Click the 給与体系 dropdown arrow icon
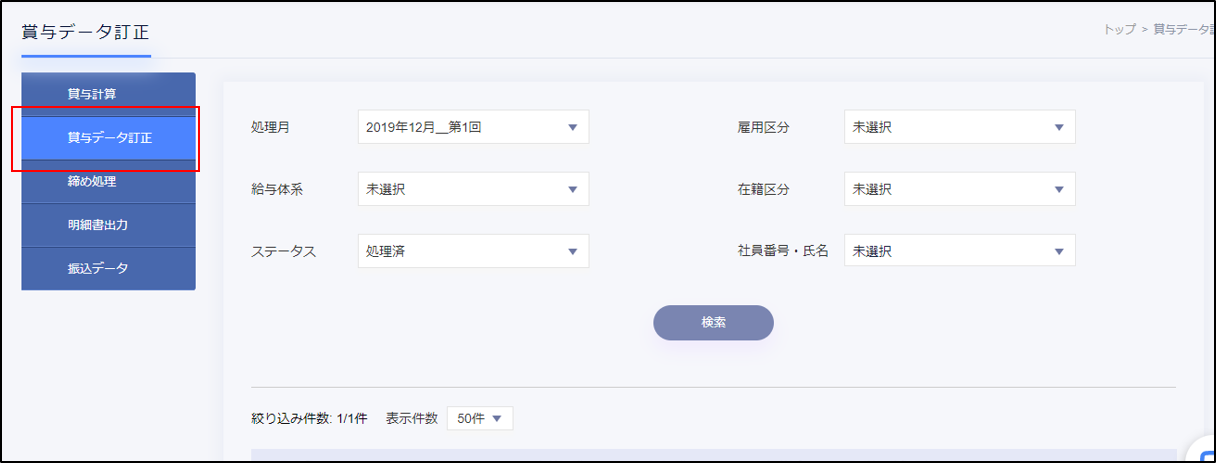The height and width of the screenshot is (463, 1216). click(x=573, y=189)
